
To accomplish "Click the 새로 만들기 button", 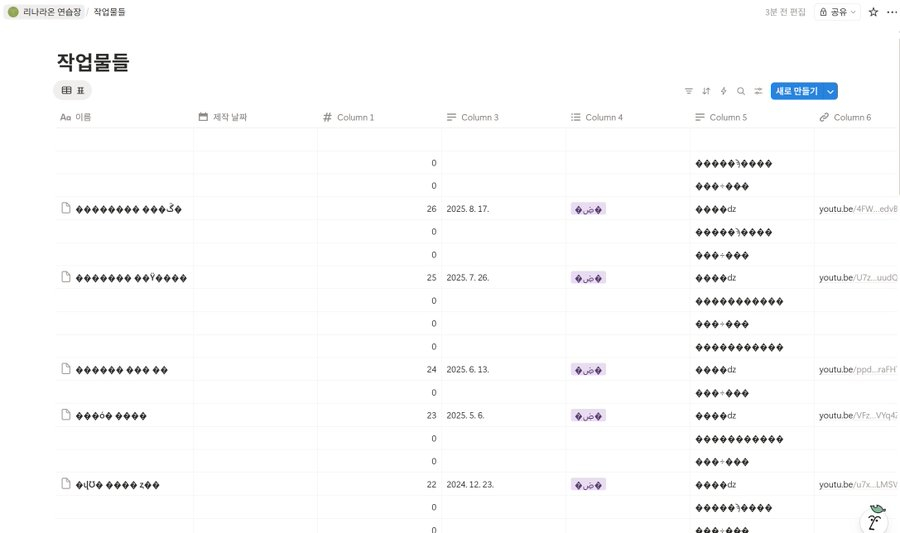I will tap(796, 91).
